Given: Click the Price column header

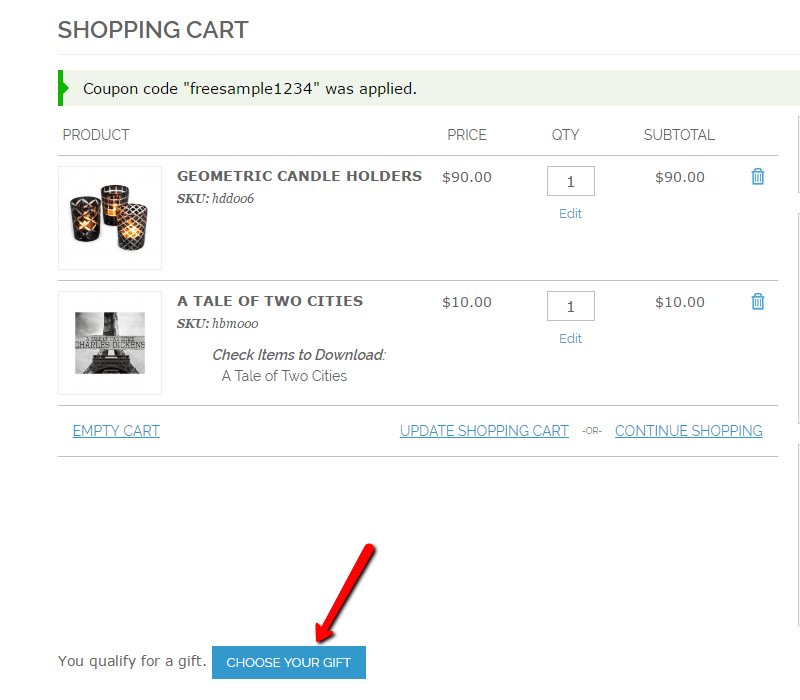Looking at the screenshot, I should point(467,135).
